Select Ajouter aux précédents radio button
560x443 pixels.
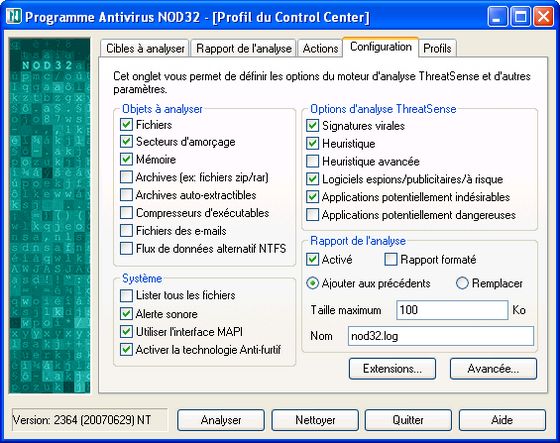pos(312,284)
